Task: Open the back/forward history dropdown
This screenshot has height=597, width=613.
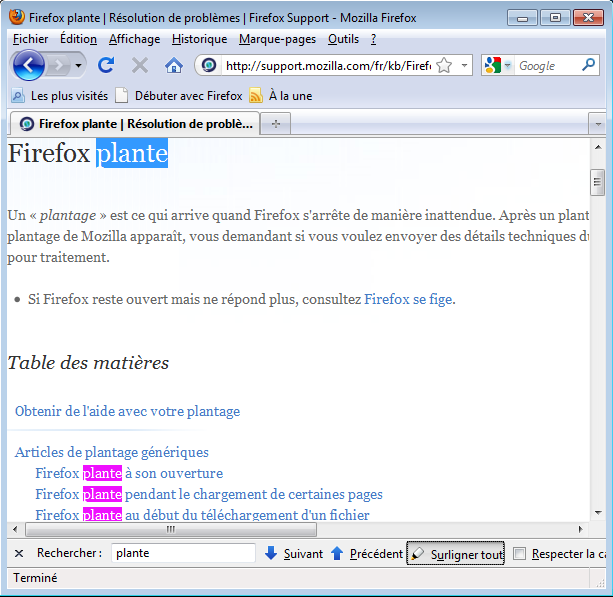Action: [79, 65]
